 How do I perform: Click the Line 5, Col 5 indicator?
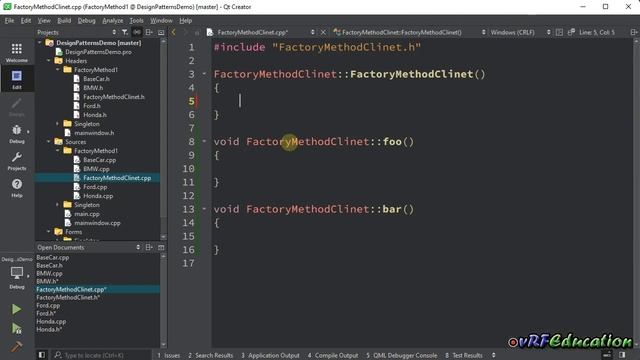tap(597, 32)
